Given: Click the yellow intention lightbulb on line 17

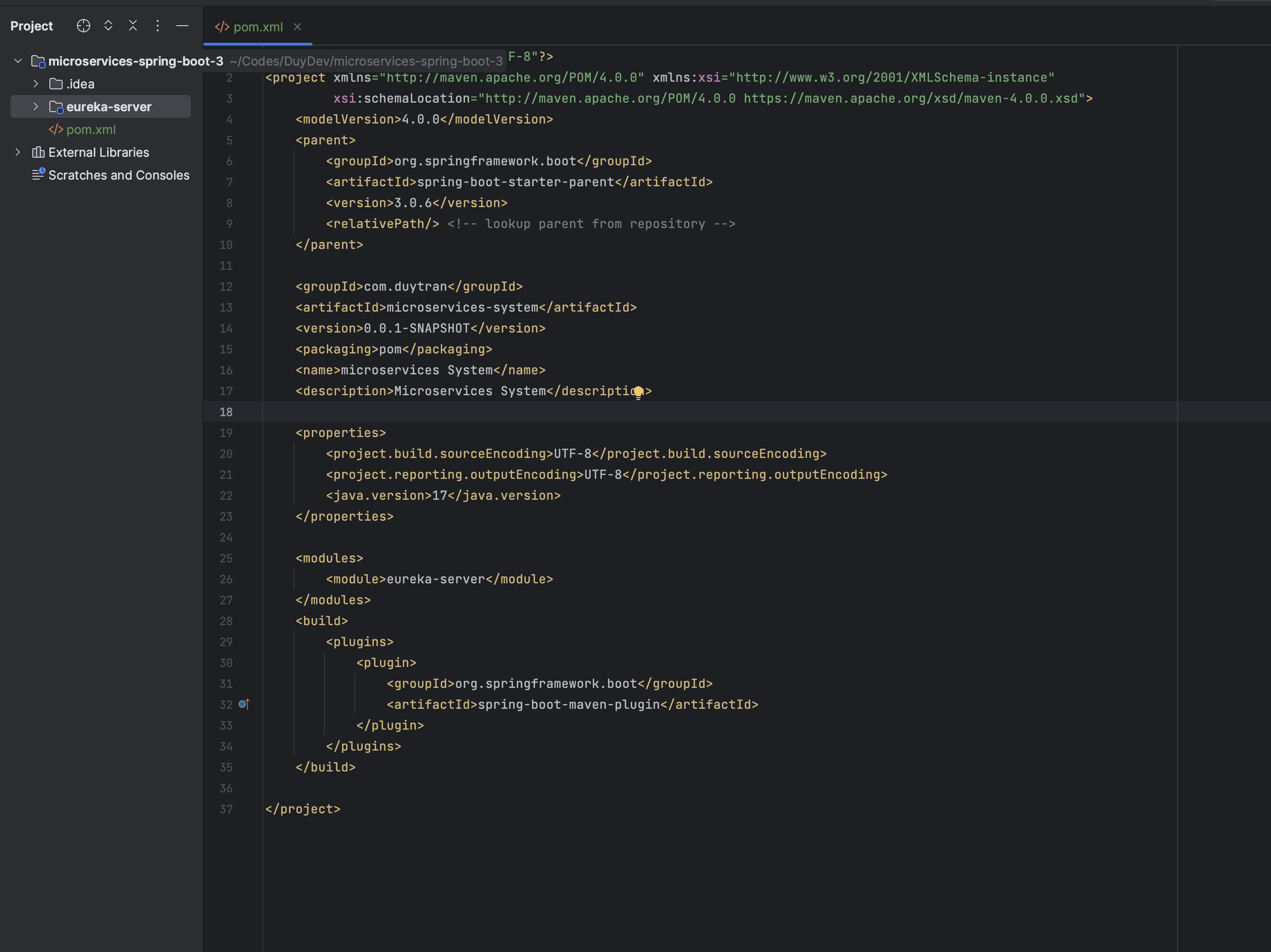Looking at the screenshot, I should 638,391.
